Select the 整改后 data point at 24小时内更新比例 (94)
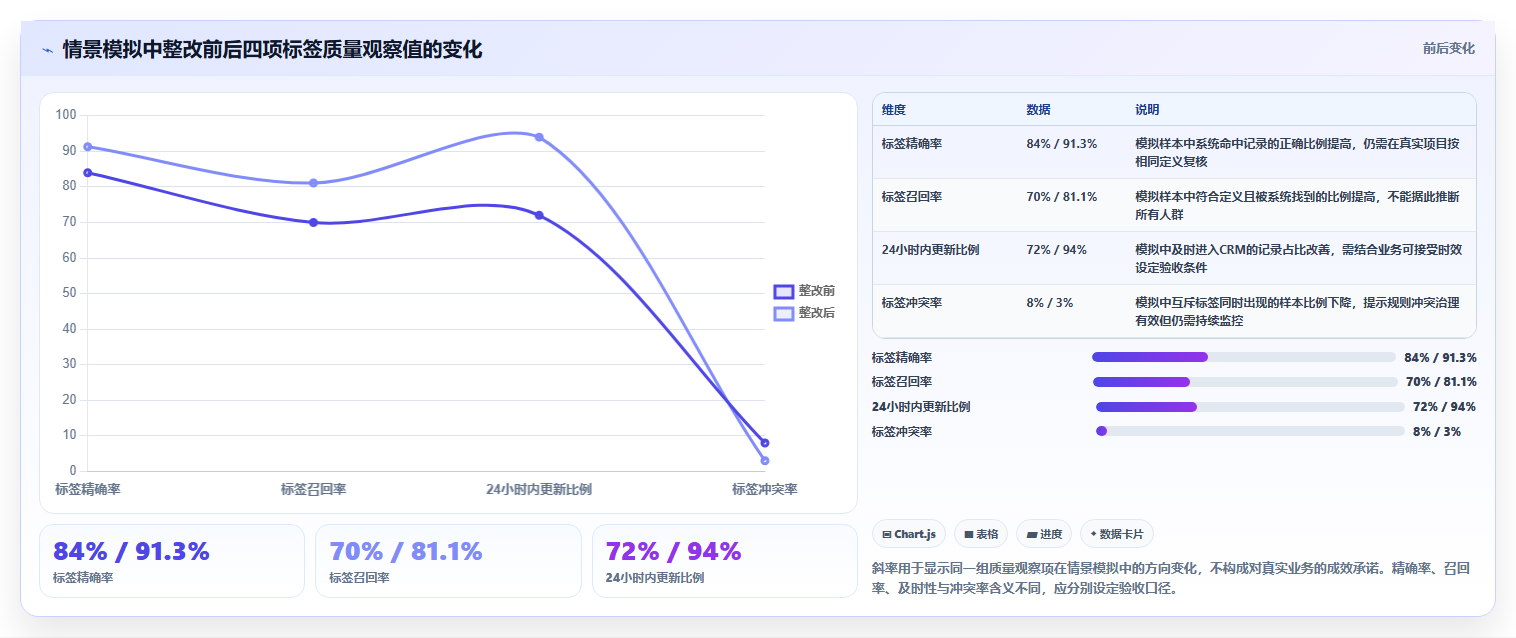 tap(539, 137)
